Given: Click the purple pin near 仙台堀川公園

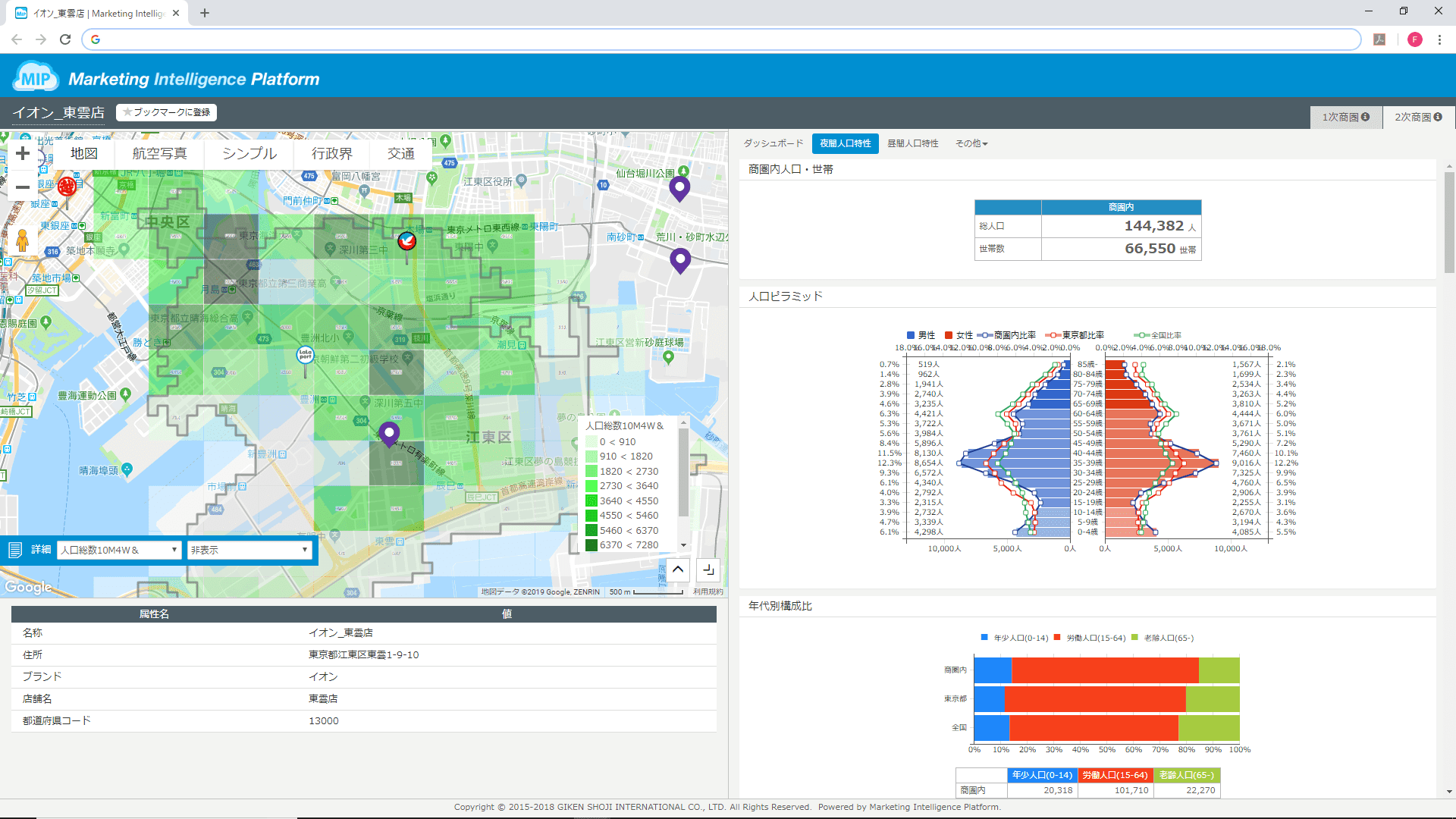Looking at the screenshot, I should click(x=679, y=188).
